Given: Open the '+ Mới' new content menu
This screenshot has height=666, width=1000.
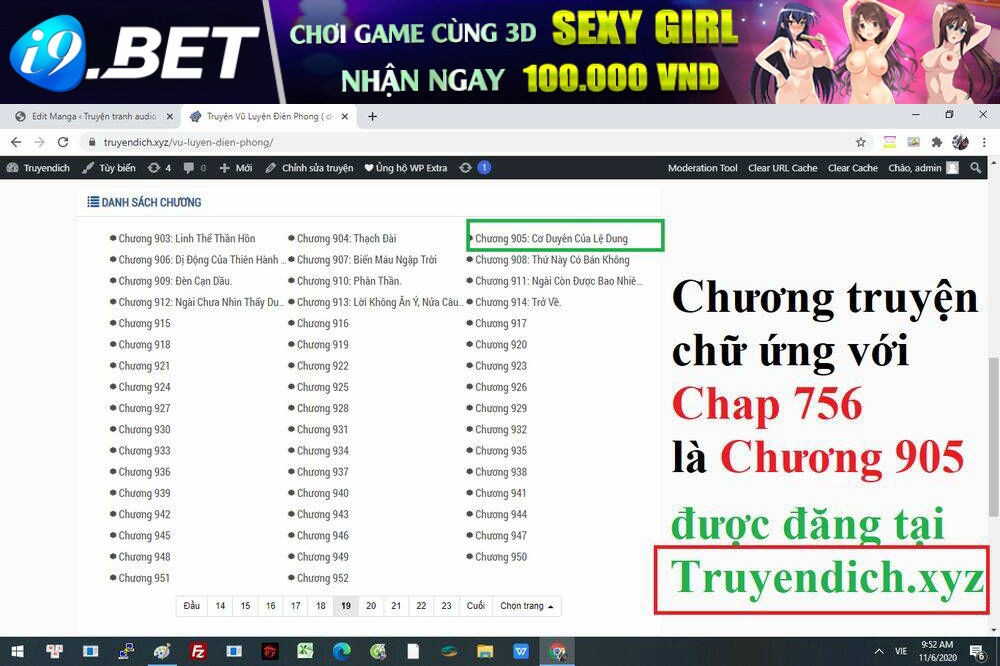Looking at the screenshot, I should pyautogui.click(x=236, y=168).
